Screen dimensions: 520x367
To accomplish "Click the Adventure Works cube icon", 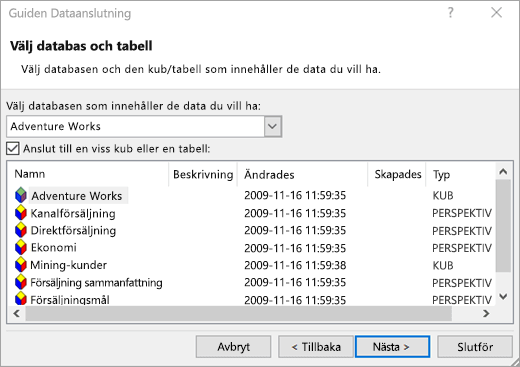I will point(21,195).
